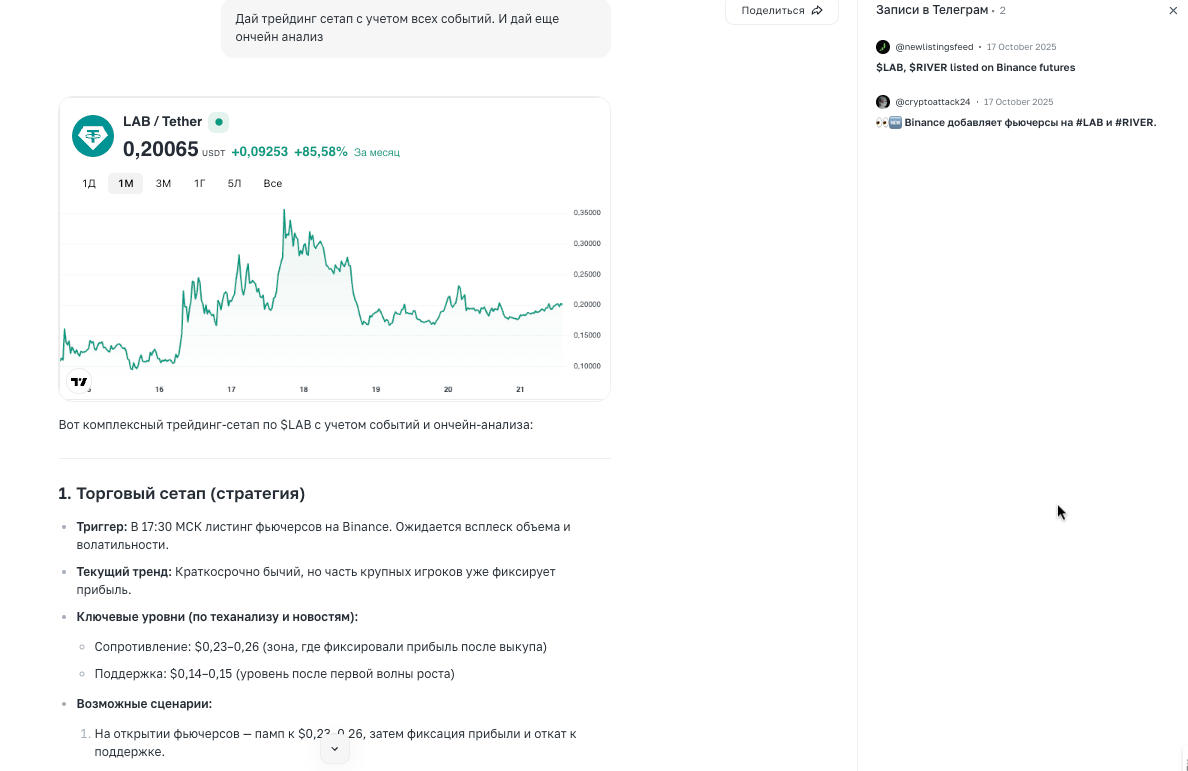
Task: Click the TradingView logo on the chart
Action: coord(78,381)
